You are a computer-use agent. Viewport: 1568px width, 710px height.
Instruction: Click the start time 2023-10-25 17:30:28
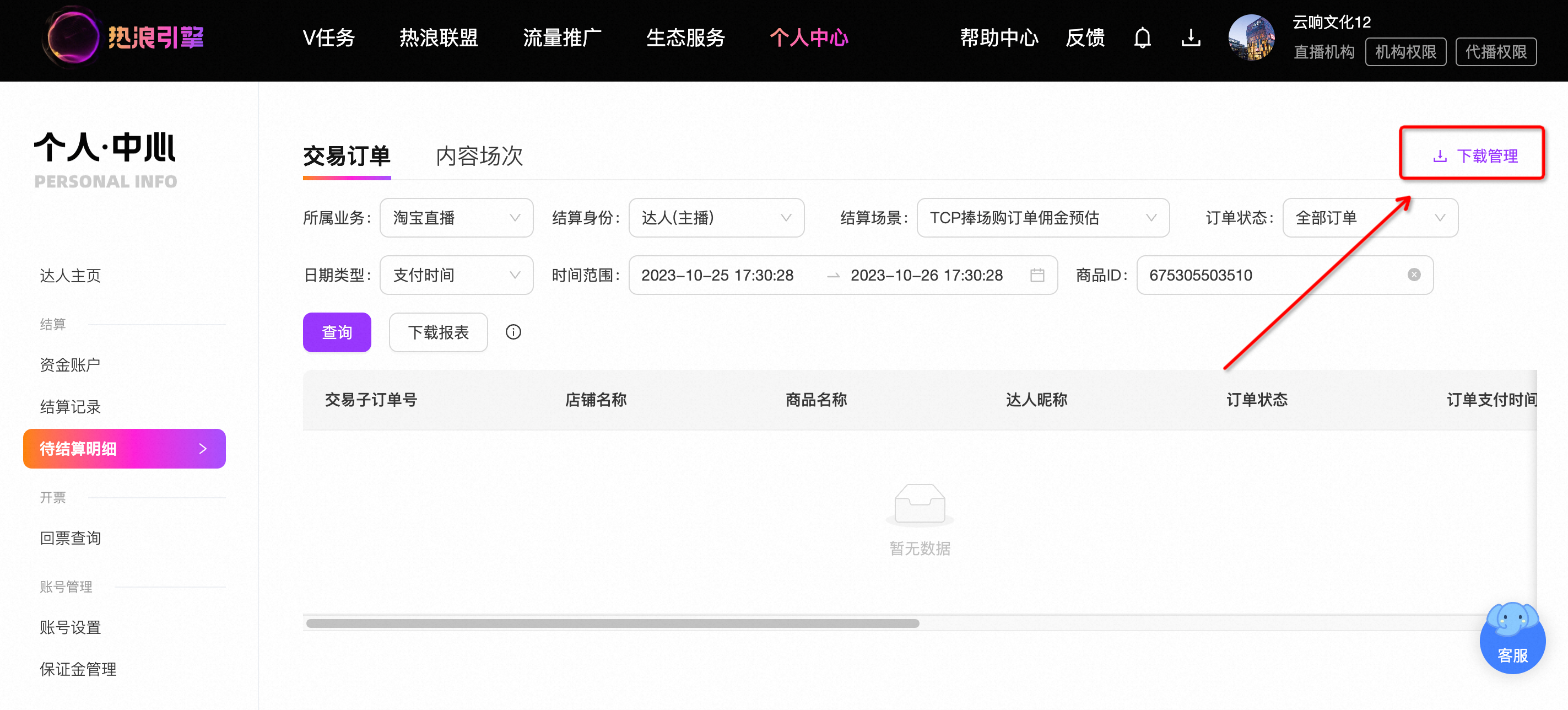point(717,275)
